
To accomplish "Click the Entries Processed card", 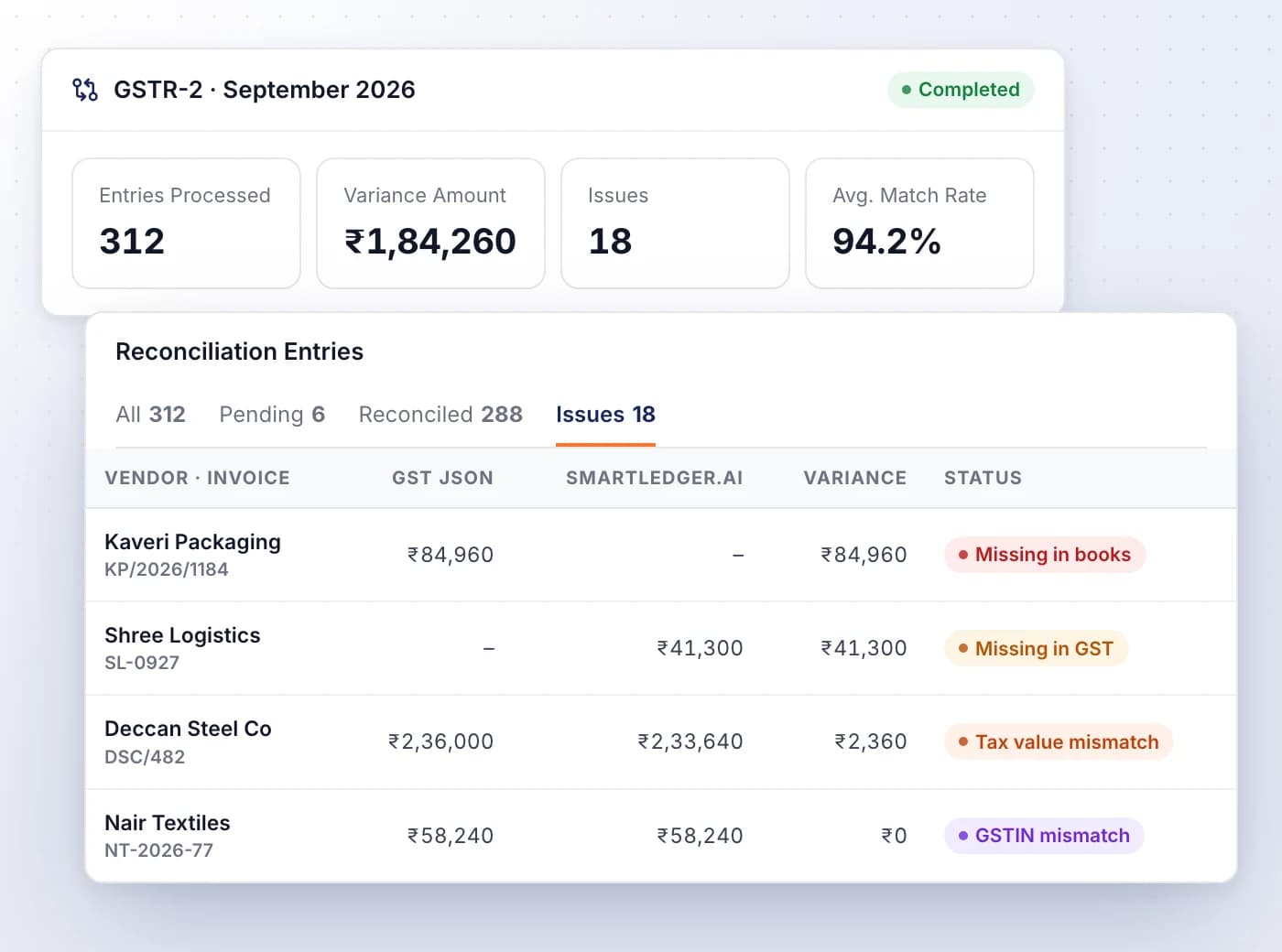I will (x=186, y=223).
